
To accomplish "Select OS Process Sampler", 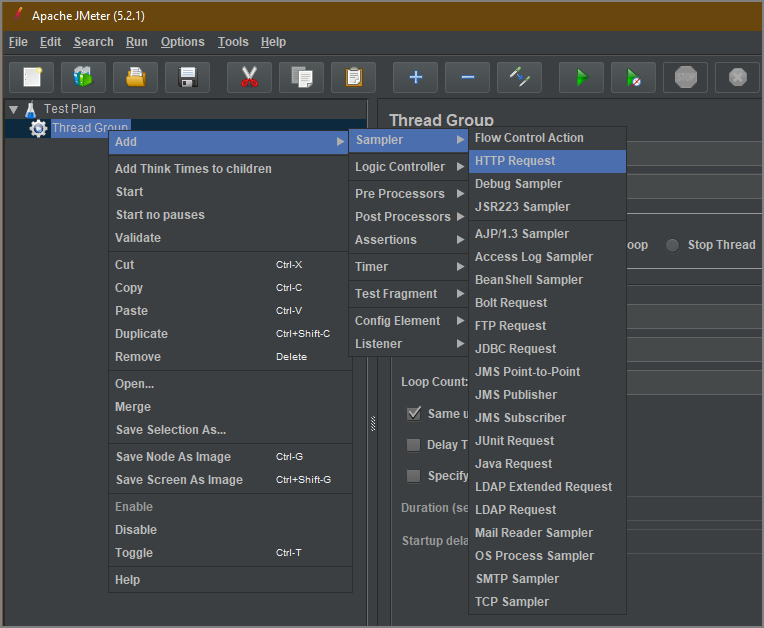I will click(548, 556).
